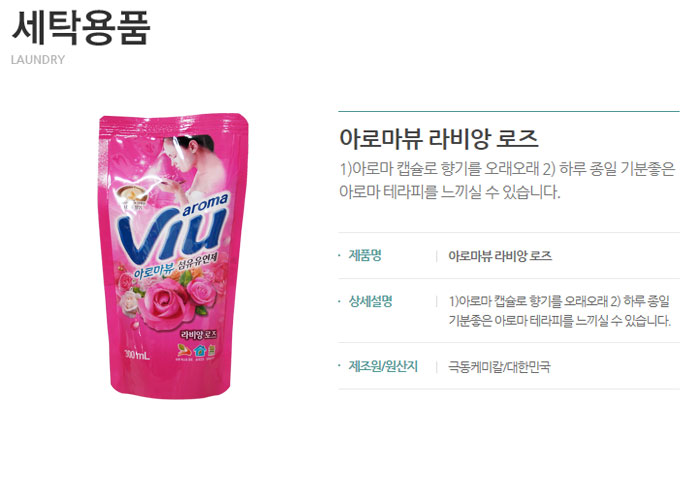Click the 라비앙 로즈 label on the pouch
This screenshot has height=497, width=700.
point(199,334)
